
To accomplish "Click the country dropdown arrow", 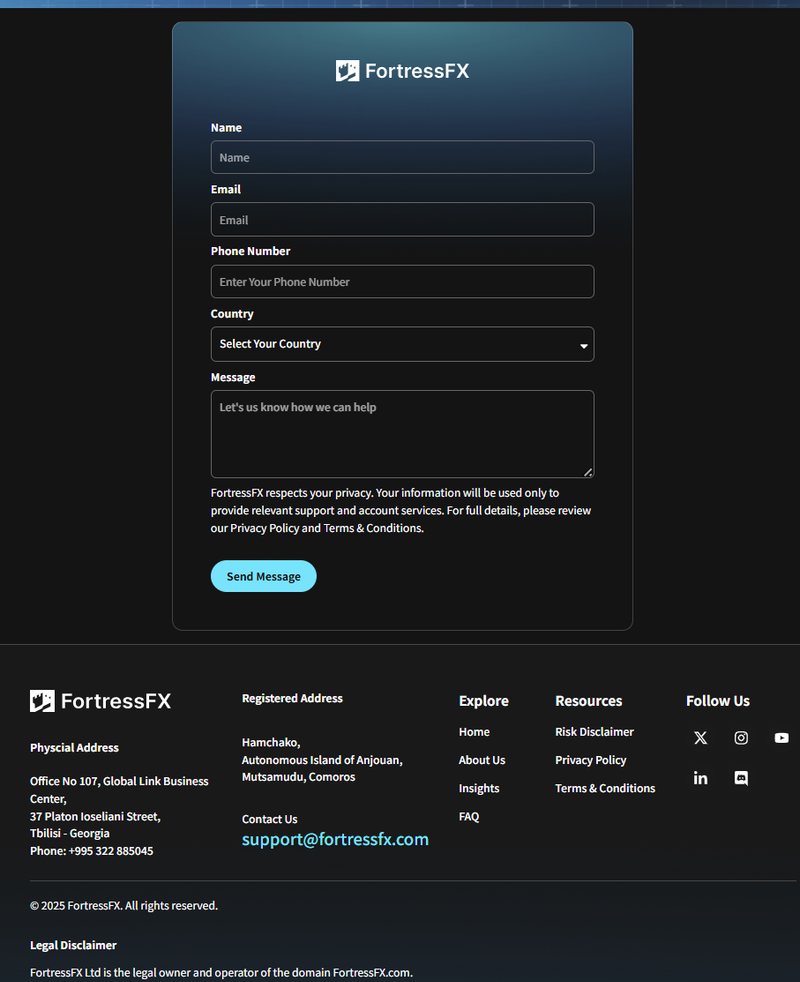I will tap(583, 346).
